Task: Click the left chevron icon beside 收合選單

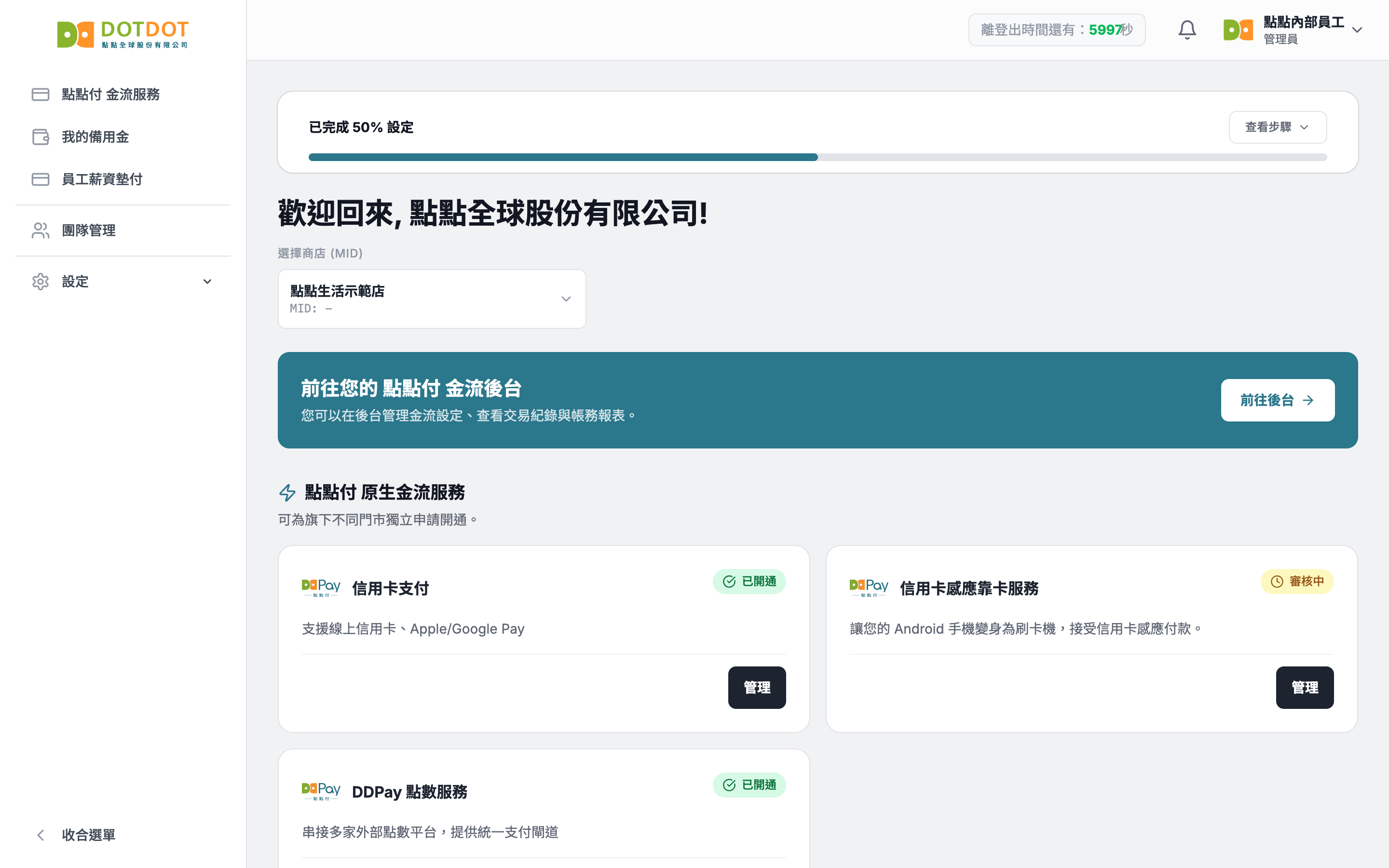Action: tap(40, 835)
